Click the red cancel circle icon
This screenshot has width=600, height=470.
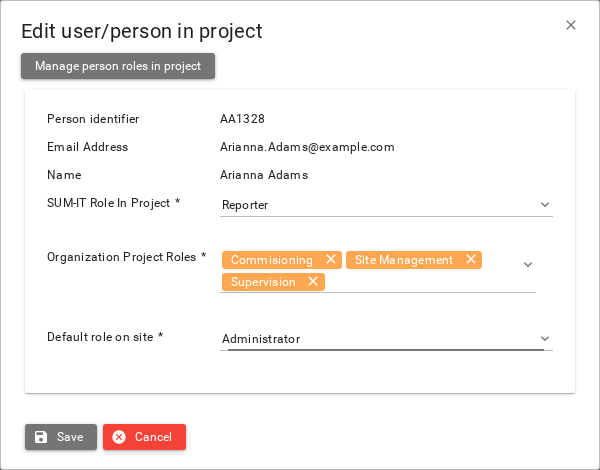(119, 437)
